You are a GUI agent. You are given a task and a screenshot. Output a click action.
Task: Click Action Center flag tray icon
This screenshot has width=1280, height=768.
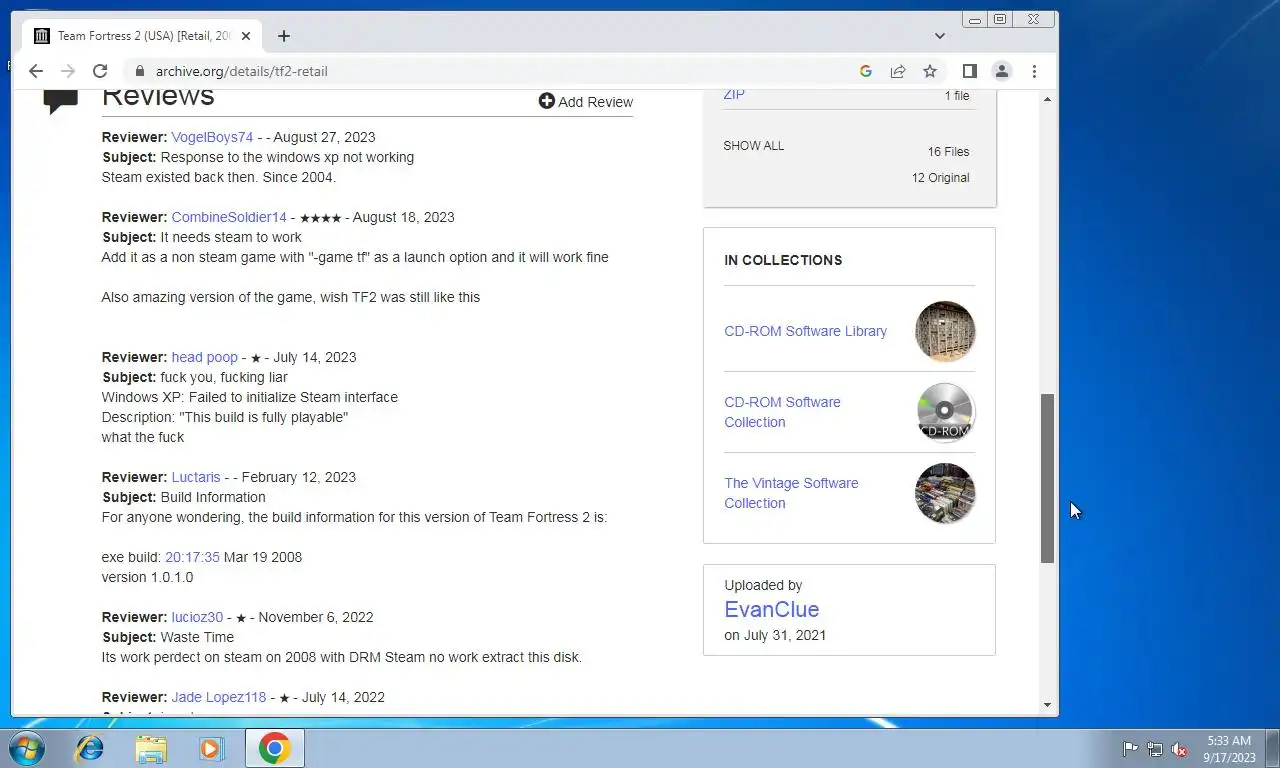[x=1130, y=749]
